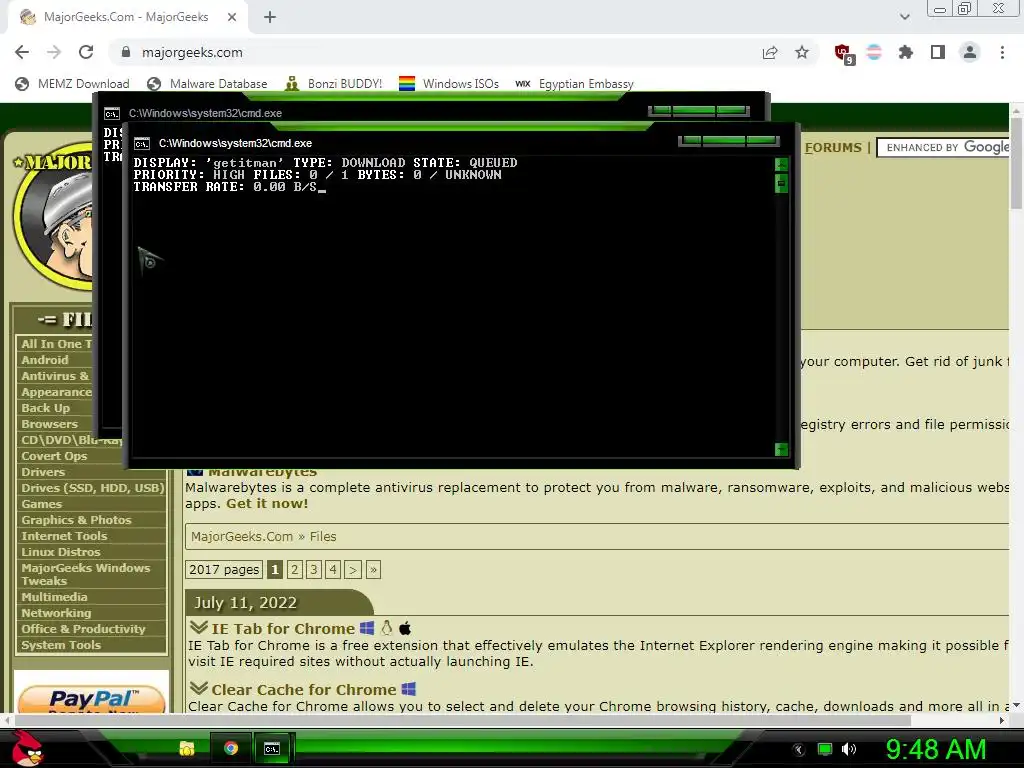Open the Chrome profile avatar
Image resolution: width=1024 pixels, height=768 pixels.
(x=970, y=52)
